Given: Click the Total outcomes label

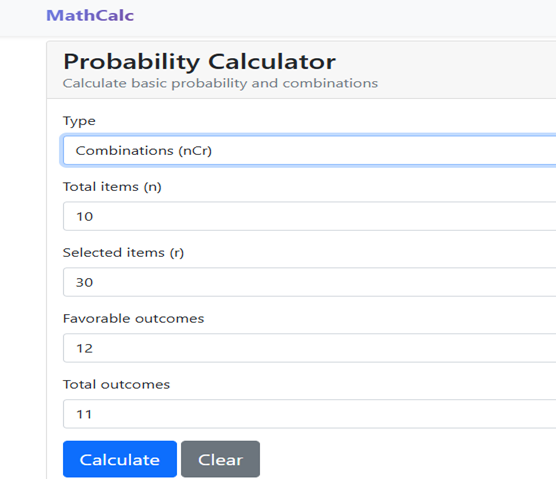Looking at the screenshot, I should (x=117, y=384).
